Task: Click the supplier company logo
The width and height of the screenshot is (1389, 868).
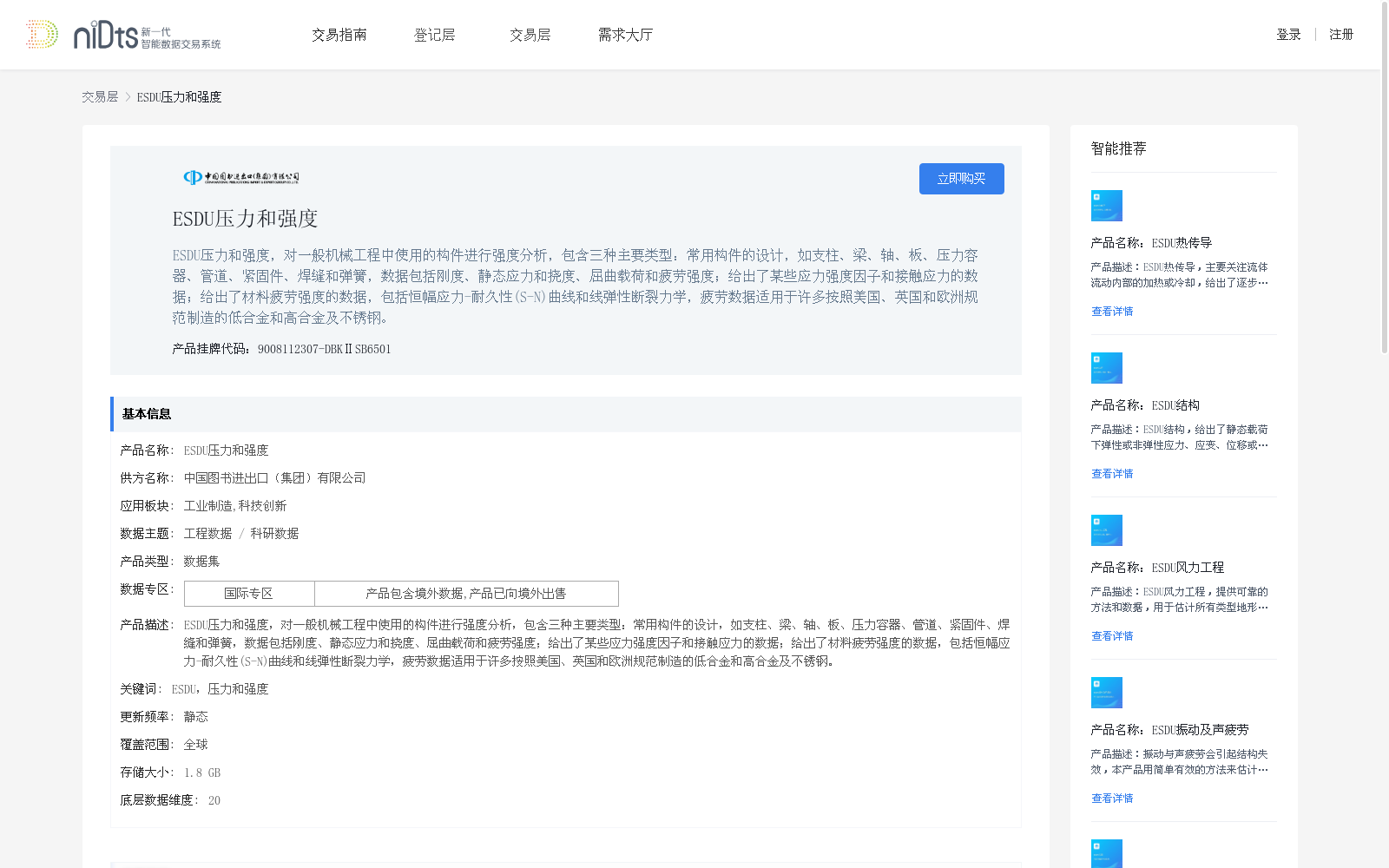Action: point(241,177)
